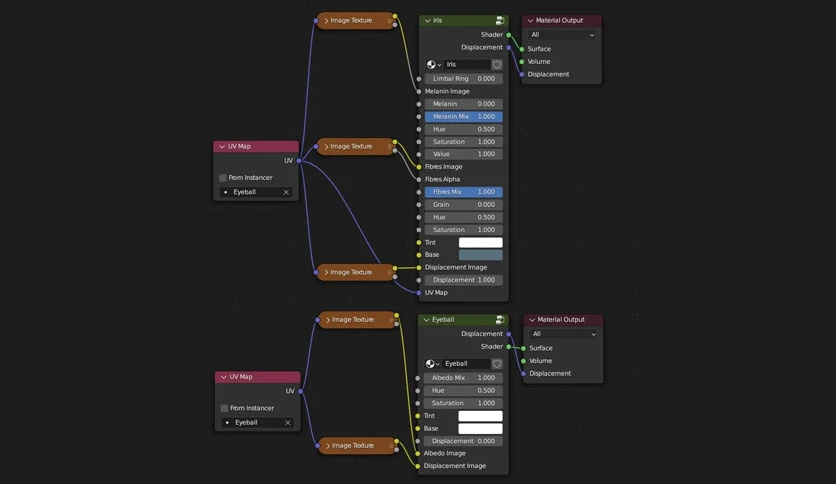Open node tree browser icon next to Eyeball name
The height and width of the screenshot is (484, 836).
432,364
